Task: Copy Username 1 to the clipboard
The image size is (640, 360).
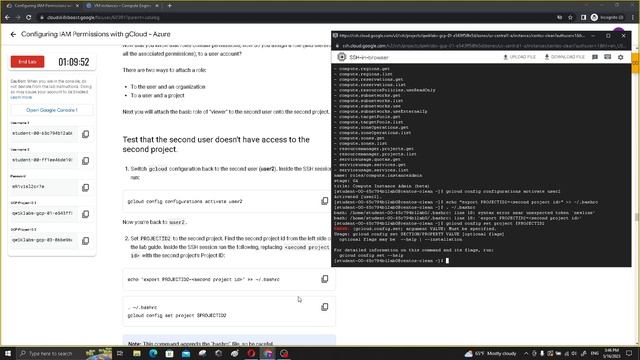Action: tap(85, 134)
